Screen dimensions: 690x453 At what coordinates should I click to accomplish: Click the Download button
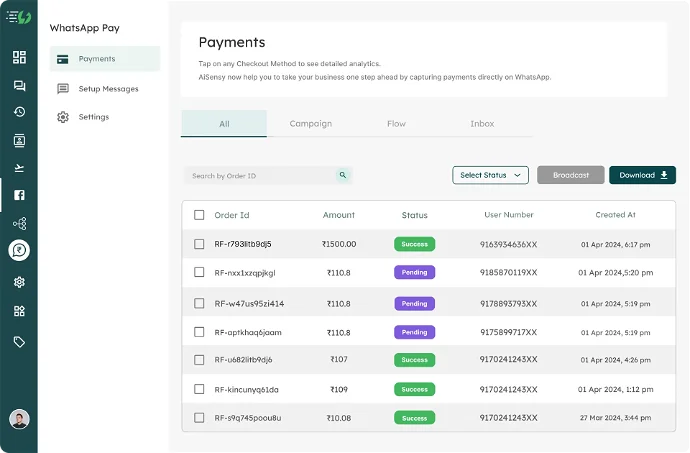[642, 175]
